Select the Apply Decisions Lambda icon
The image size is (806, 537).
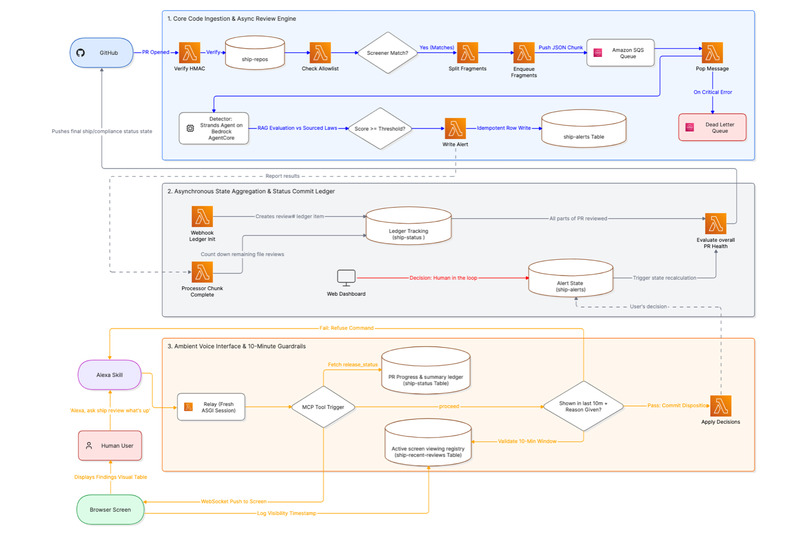[721, 405]
